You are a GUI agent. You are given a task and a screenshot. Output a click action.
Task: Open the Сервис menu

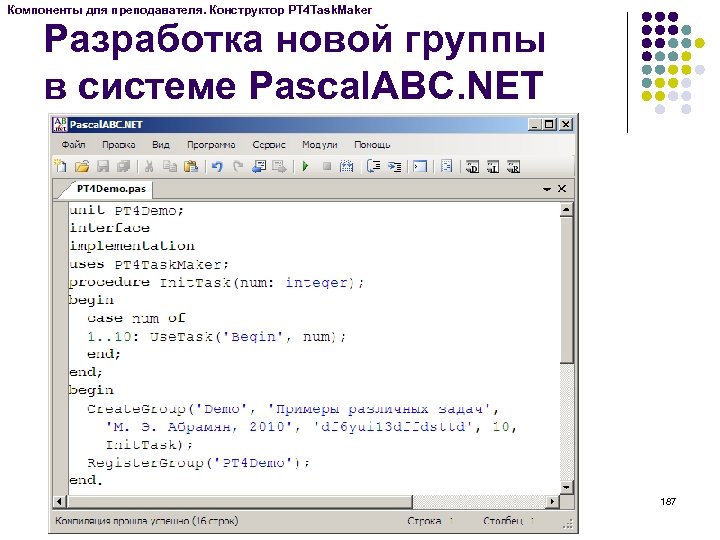click(269, 145)
